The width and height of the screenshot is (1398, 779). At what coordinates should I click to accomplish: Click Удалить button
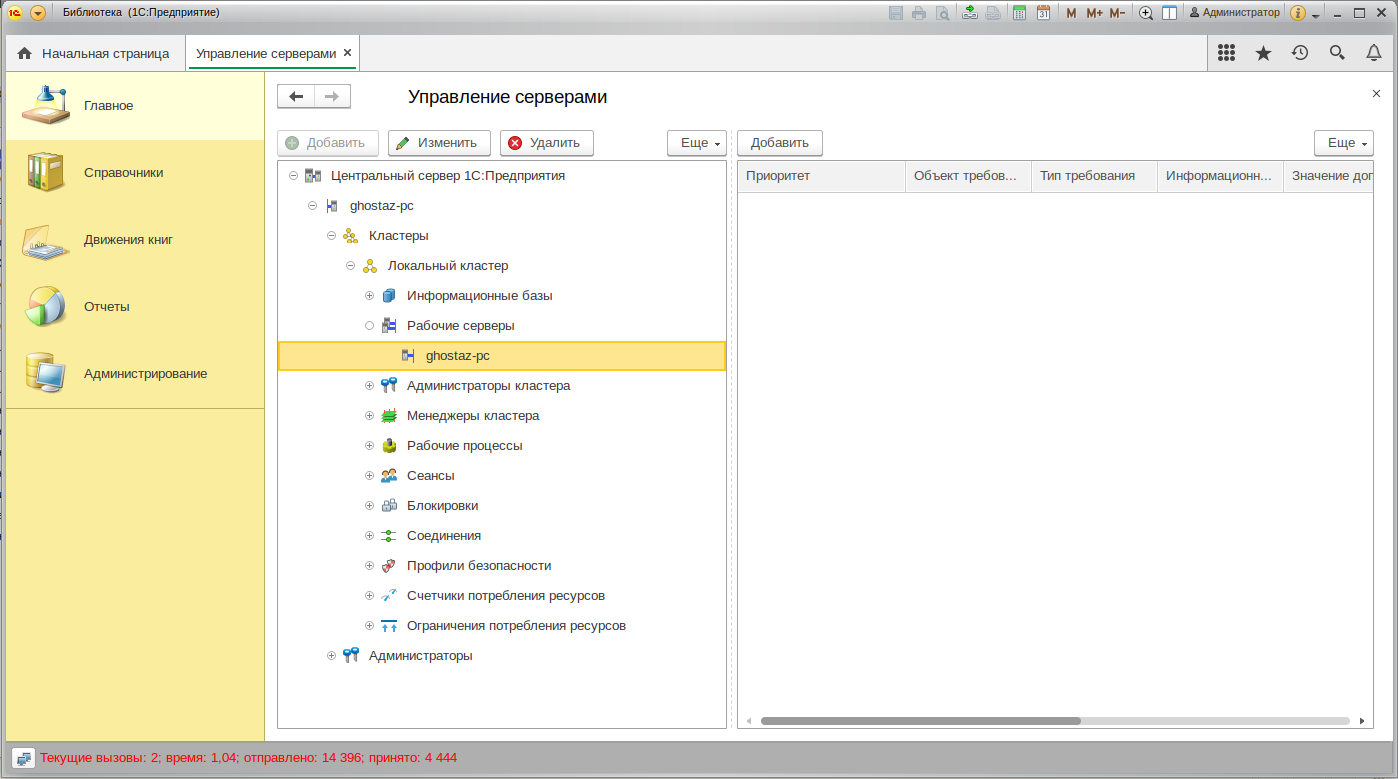click(547, 143)
